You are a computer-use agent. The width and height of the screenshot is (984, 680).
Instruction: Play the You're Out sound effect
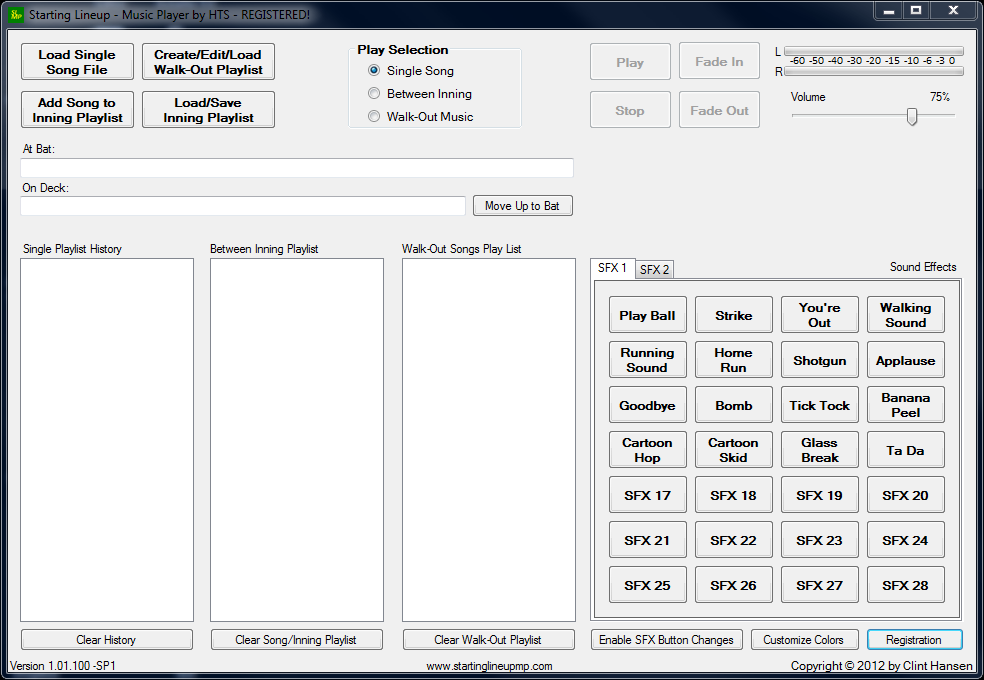pyautogui.click(x=820, y=315)
